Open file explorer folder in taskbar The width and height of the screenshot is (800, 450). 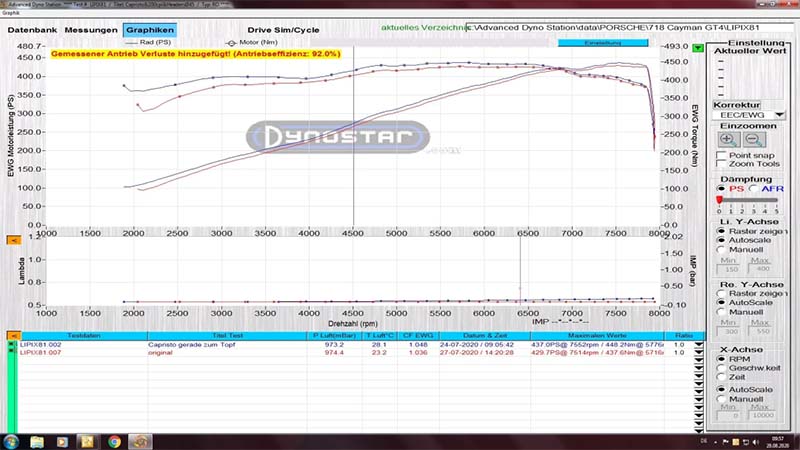click(x=35, y=440)
